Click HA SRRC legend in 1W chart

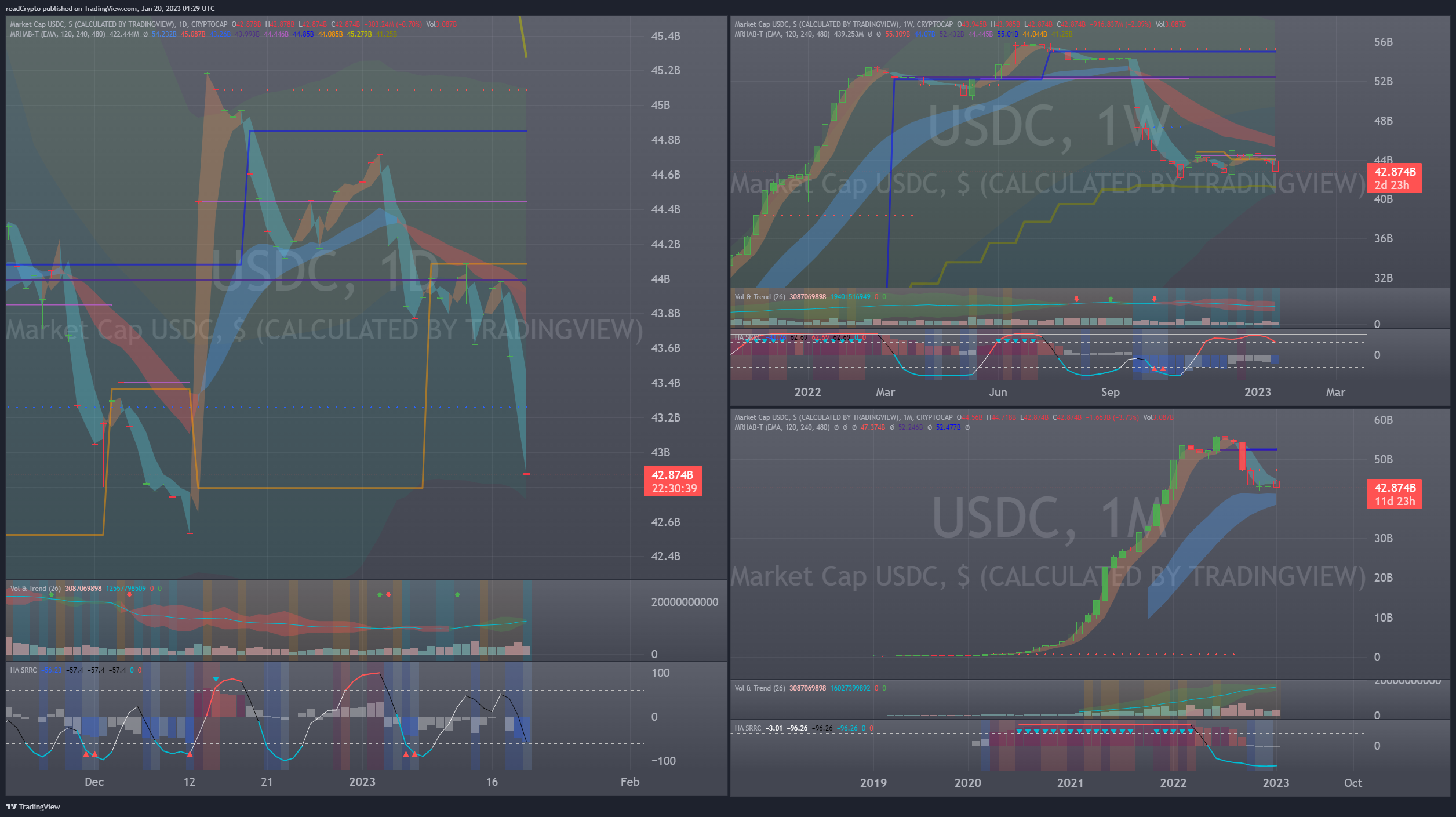[748, 337]
